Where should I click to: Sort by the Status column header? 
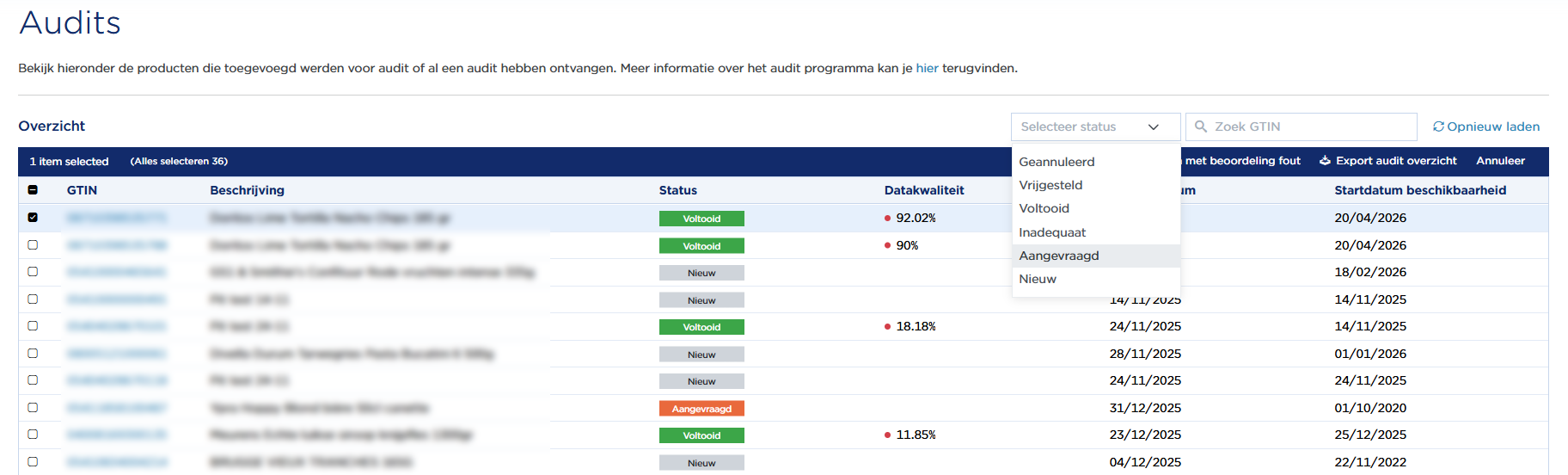click(x=677, y=190)
